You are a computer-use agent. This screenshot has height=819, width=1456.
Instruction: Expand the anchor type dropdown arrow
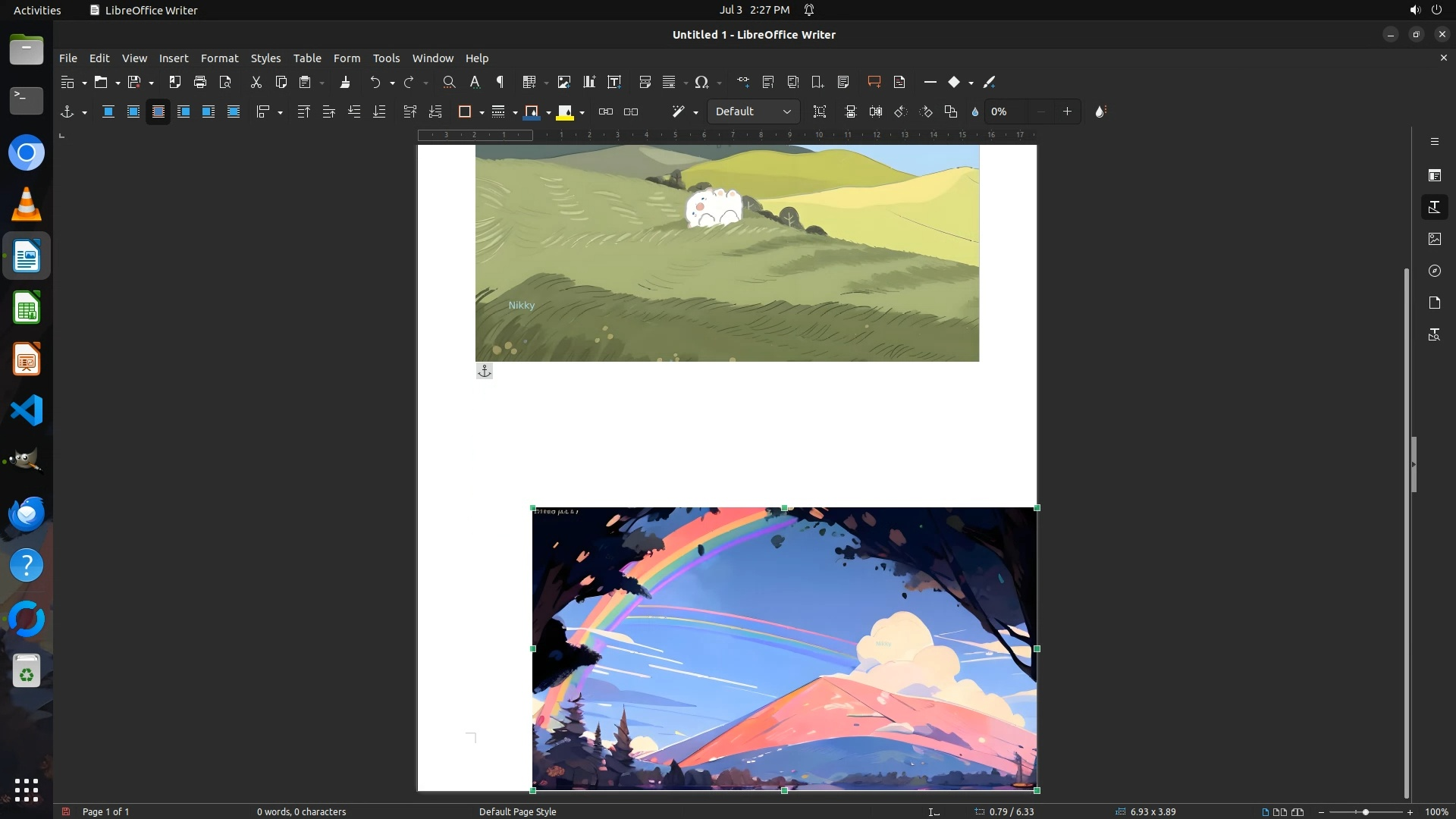point(84,112)
